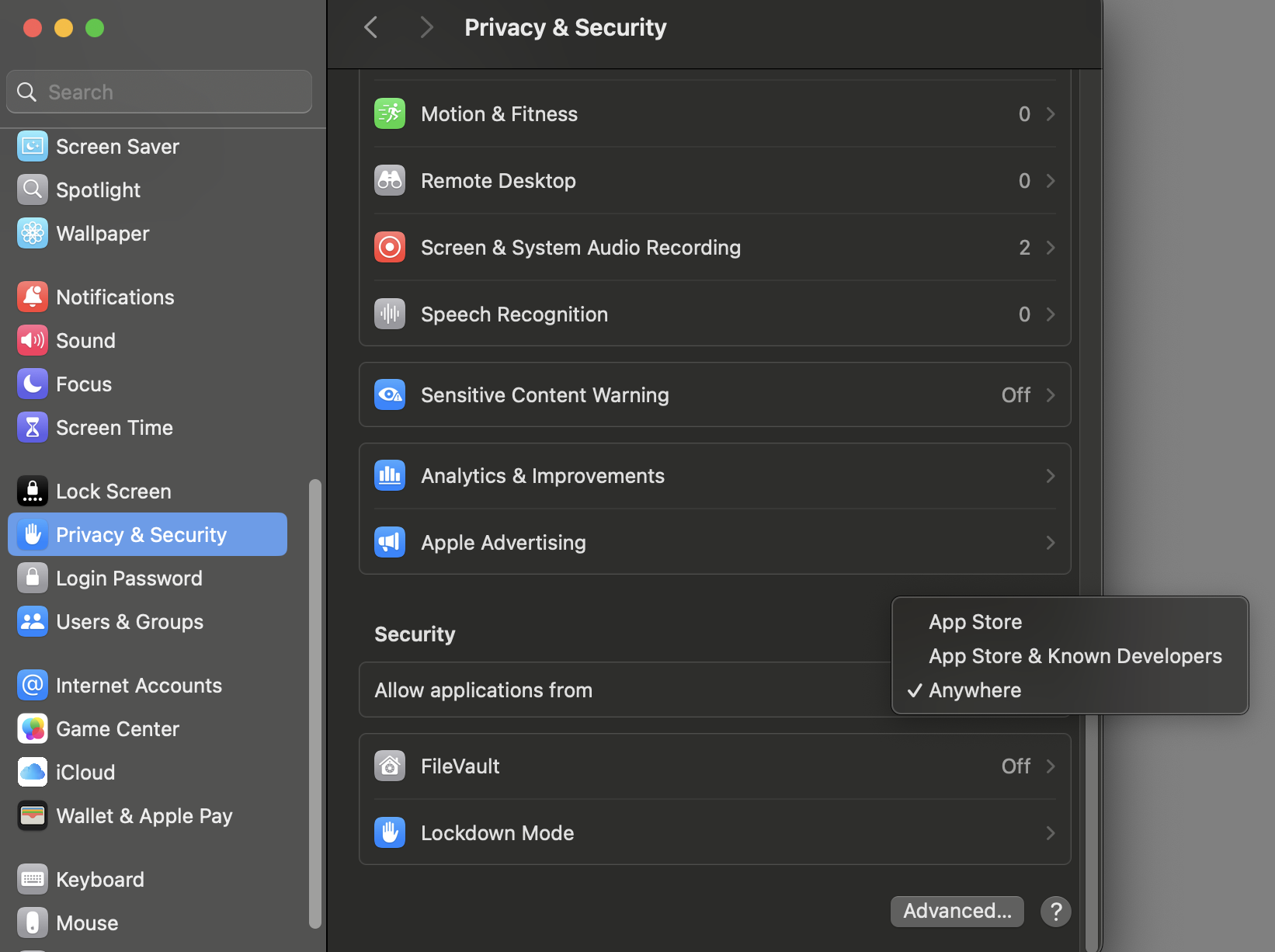
Task: Click the Screen & System Audio Recording count 2
Action: click(x=1024, y=247)
